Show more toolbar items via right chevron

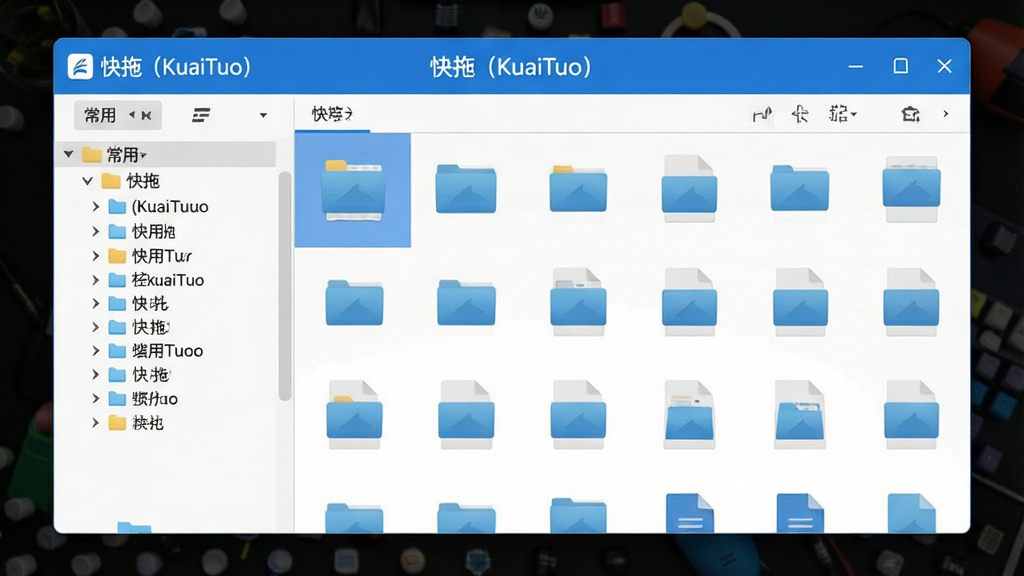(946, 114)
